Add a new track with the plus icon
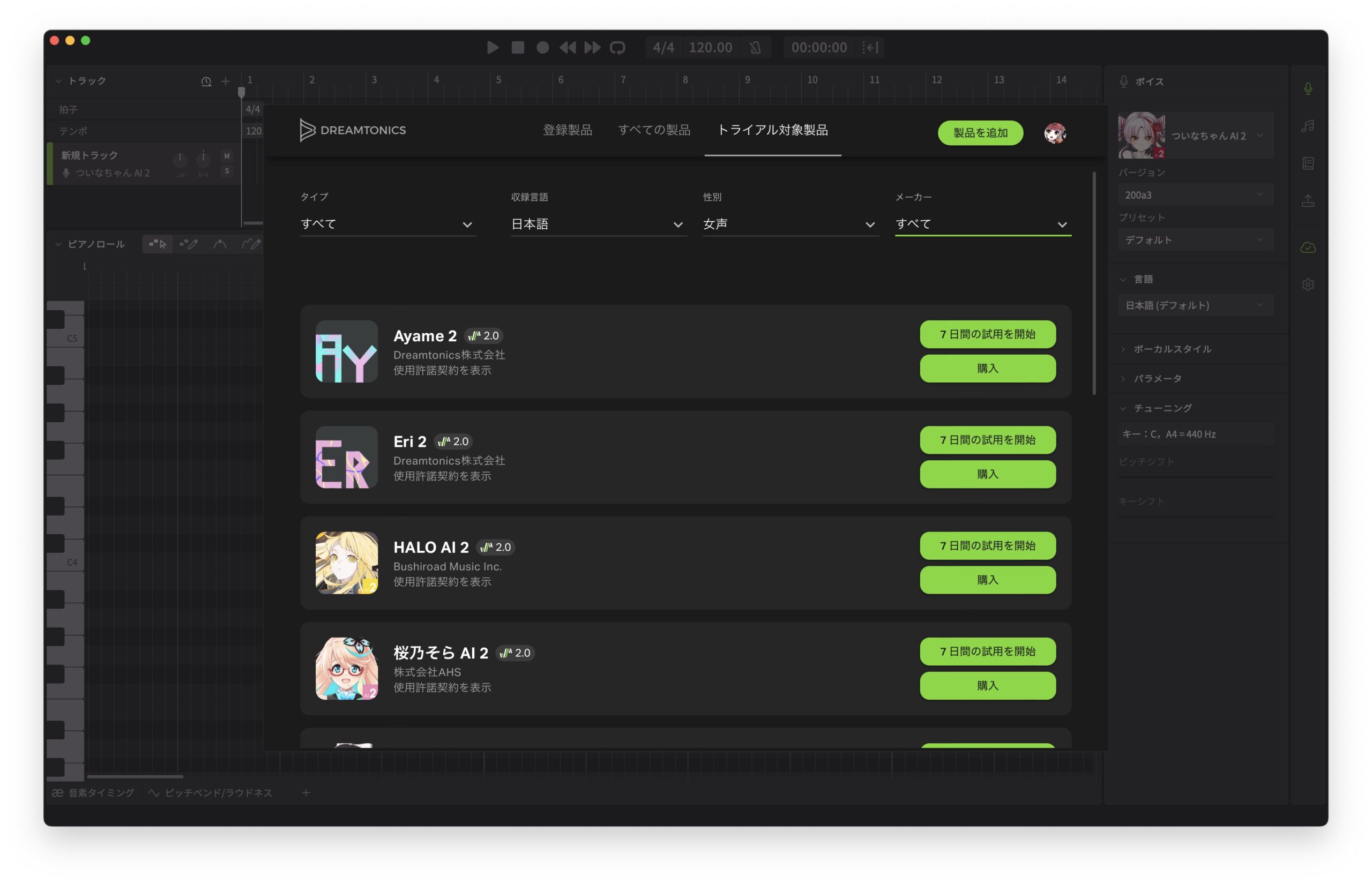 [226, 81]
